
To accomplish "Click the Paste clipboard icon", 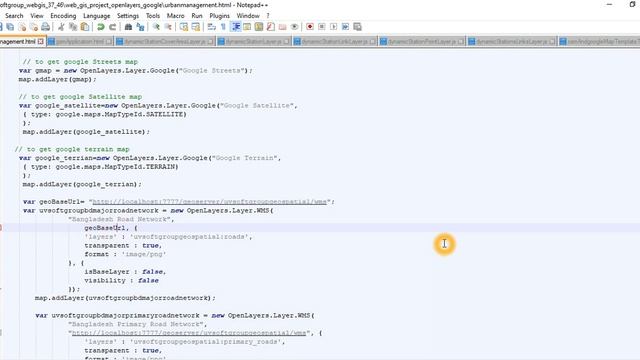I will click(85, 27).
